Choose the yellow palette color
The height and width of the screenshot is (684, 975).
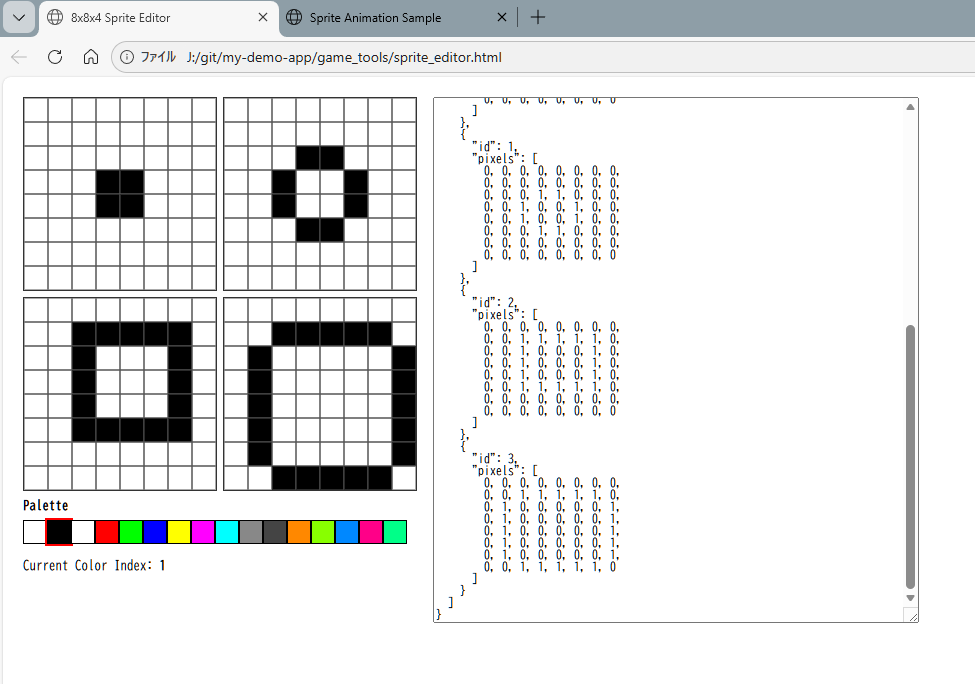(179, 532)
